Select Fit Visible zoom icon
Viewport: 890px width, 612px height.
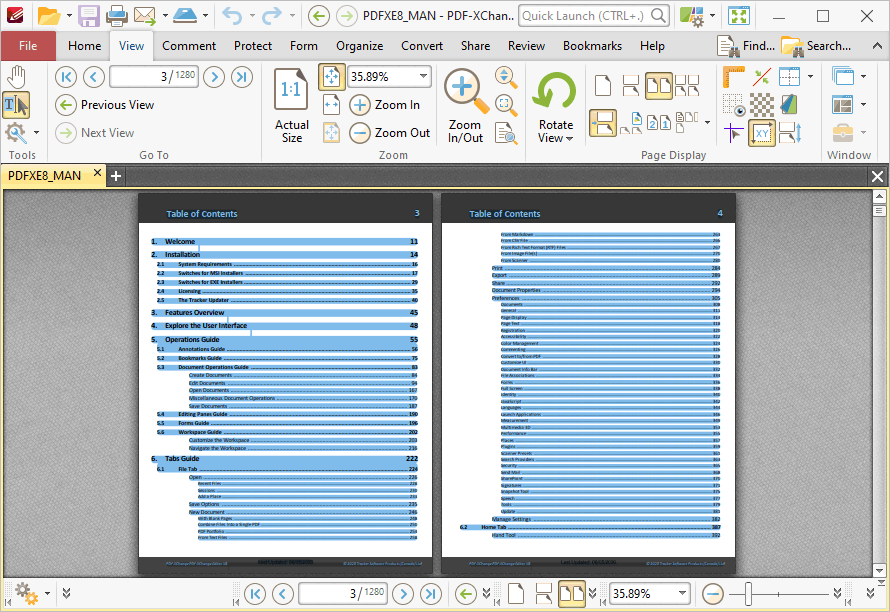pyautogui.click(x=331, y=133)
